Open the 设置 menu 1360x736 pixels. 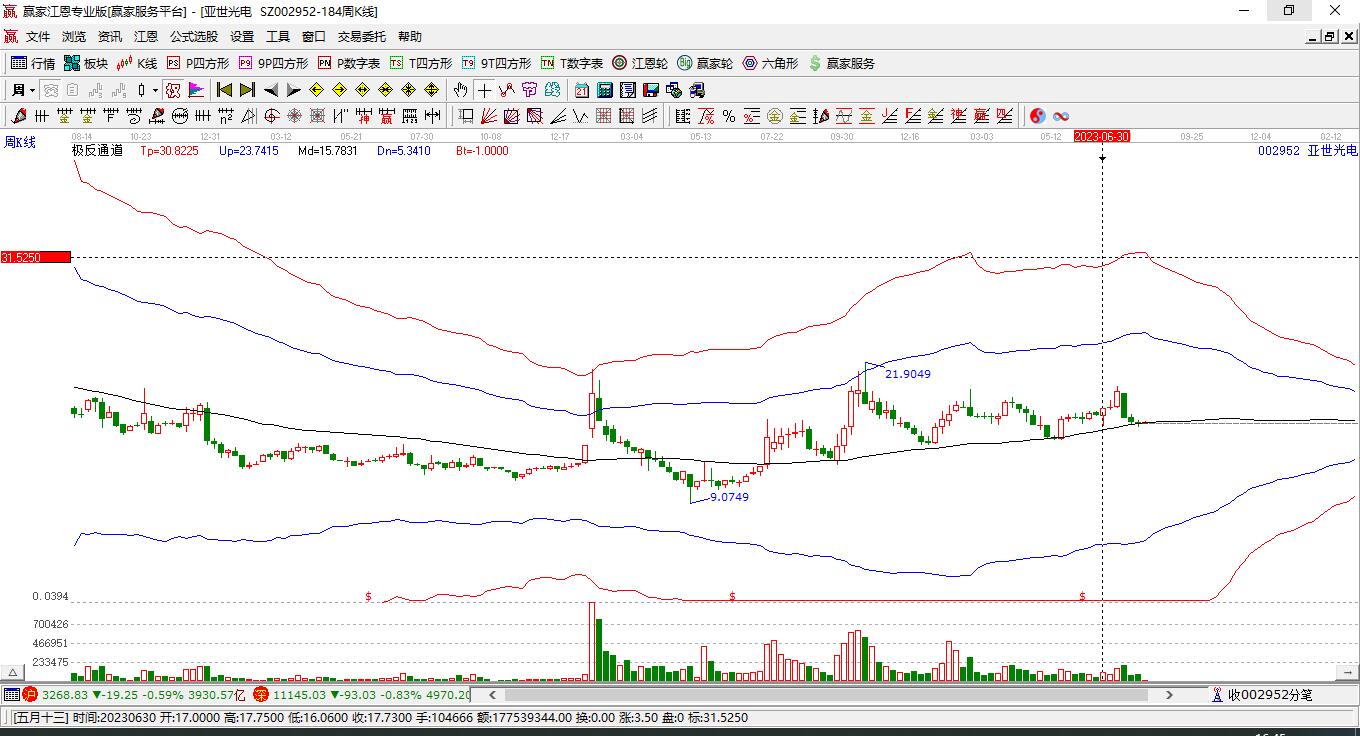[x=242, y=37]
